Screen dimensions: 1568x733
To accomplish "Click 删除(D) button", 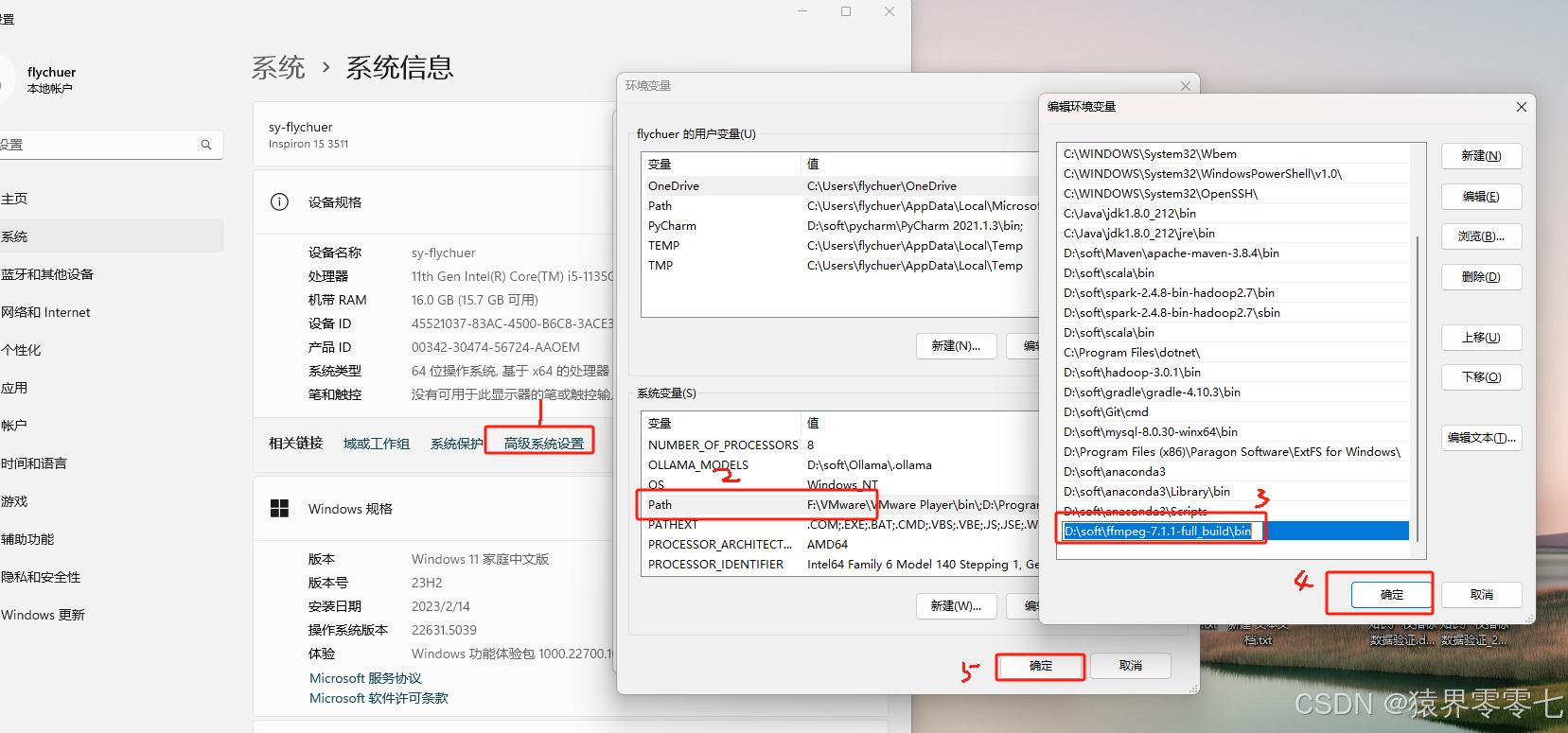I will pos(1481,277).
